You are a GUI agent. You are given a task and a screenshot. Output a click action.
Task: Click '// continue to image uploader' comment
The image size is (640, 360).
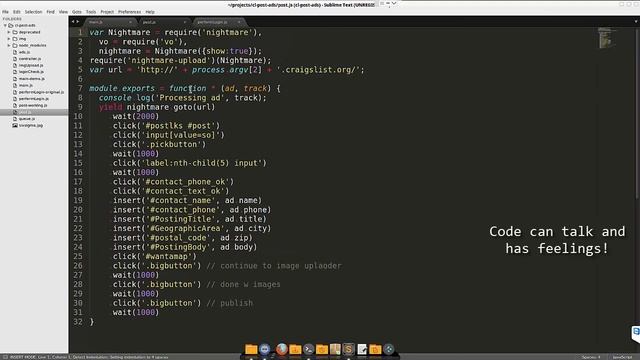coord(274,266)
